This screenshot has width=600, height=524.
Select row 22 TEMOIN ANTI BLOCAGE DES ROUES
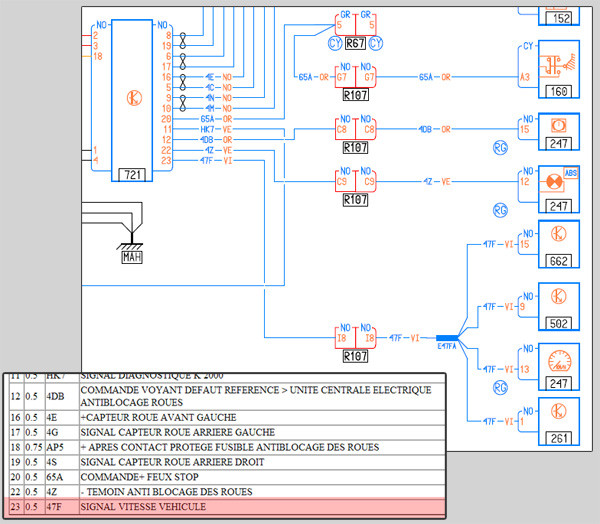[x=227, y=492]
